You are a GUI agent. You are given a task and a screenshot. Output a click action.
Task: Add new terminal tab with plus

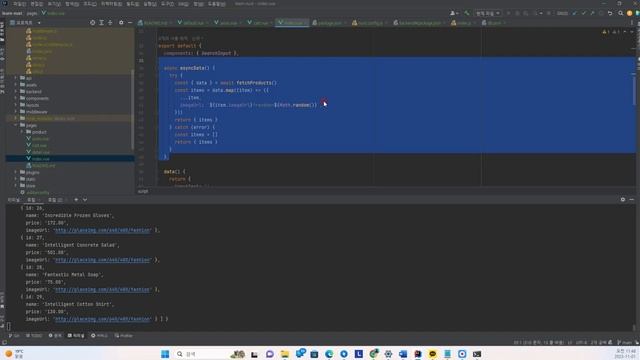(x=76, y=200)
